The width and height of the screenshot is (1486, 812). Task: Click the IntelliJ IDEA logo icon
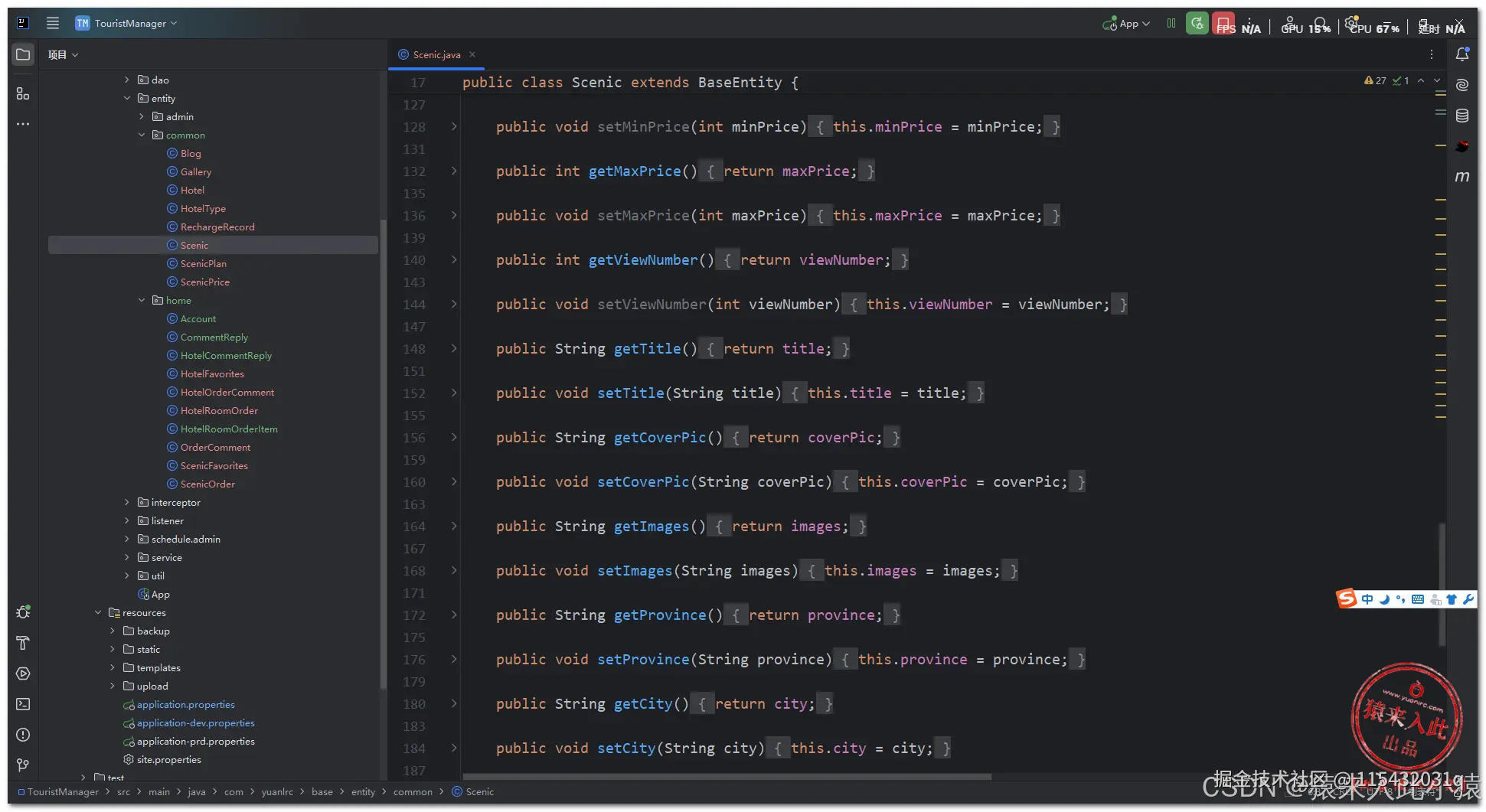23,23
